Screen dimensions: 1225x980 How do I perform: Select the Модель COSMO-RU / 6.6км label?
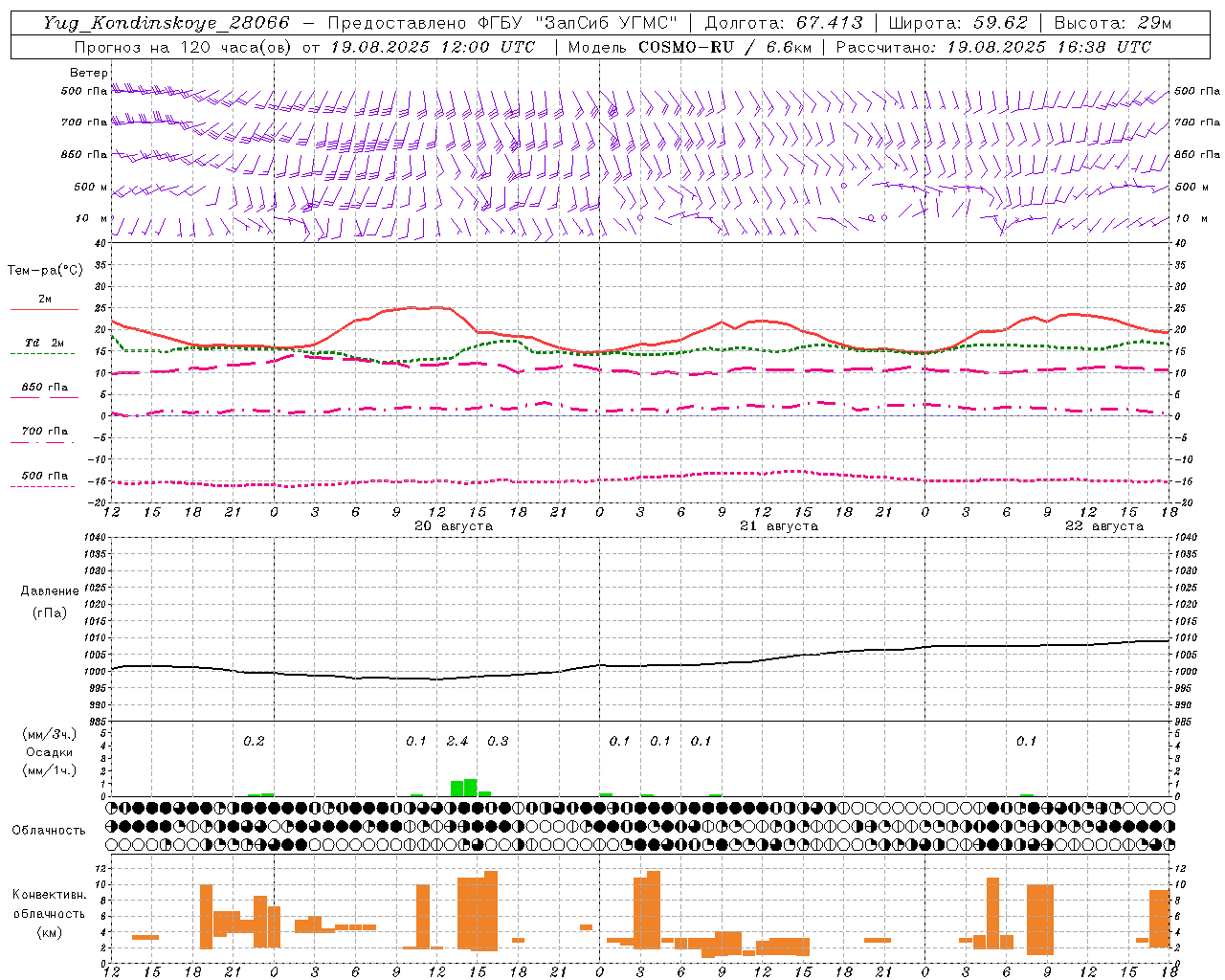(691, 47)
